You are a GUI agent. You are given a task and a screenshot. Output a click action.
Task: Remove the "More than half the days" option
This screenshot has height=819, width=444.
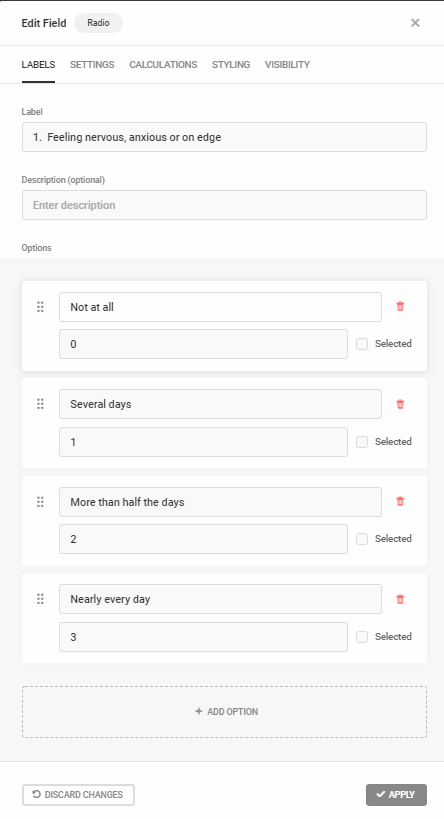click(x=400, y=501)
